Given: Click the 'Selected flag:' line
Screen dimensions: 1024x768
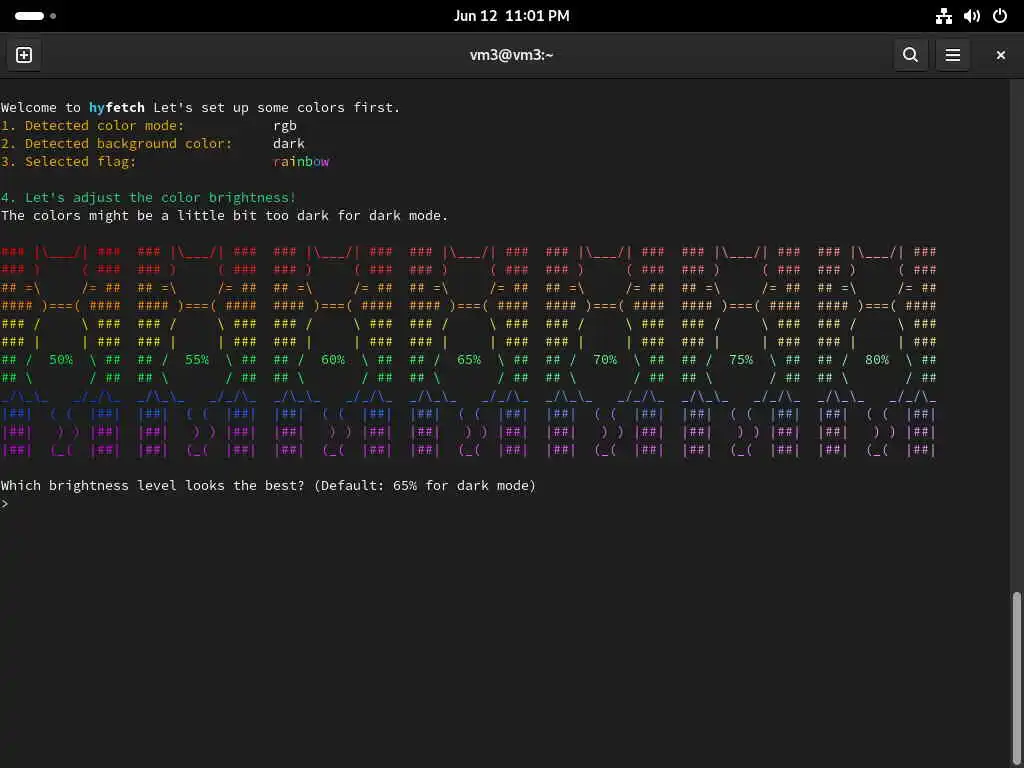Looking at the screenshot, I should [x=69, y=161].
